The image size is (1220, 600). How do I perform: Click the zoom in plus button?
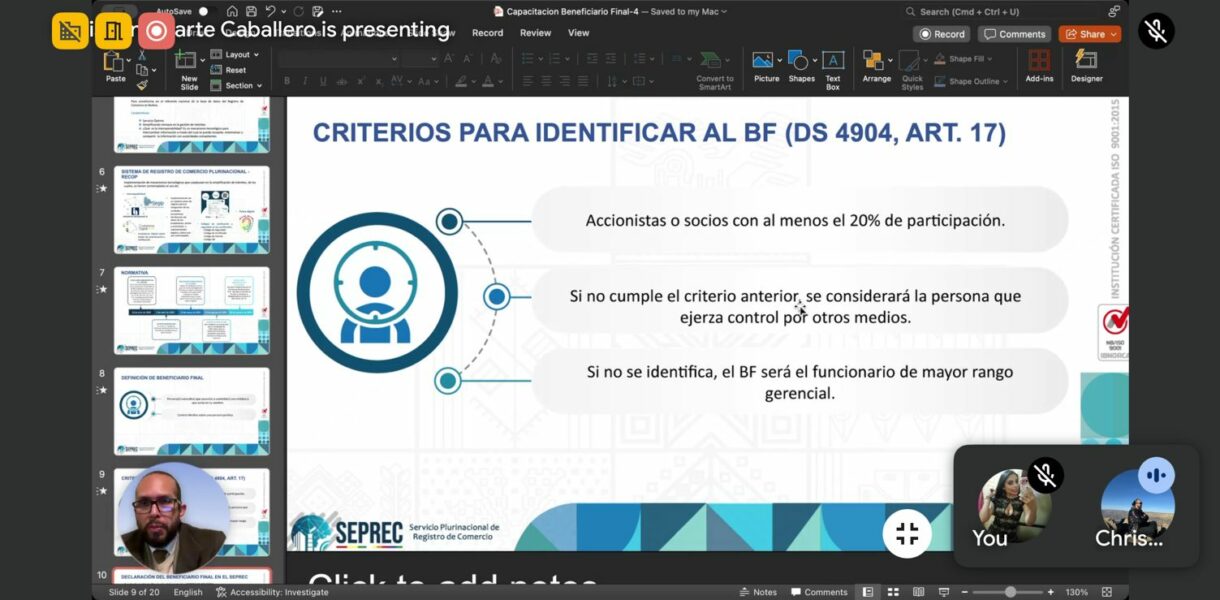[1050, 592]
